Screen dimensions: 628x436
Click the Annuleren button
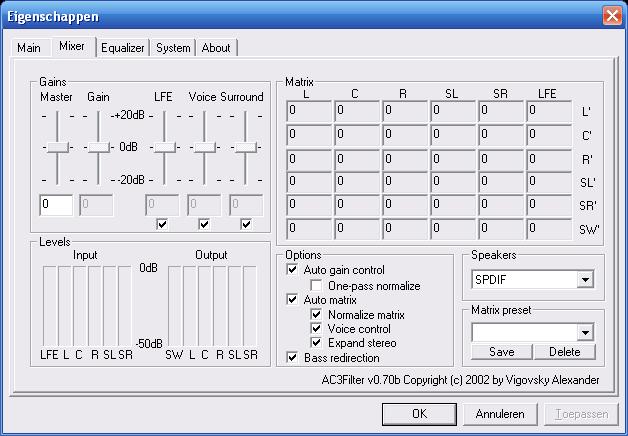pos(499,414)
